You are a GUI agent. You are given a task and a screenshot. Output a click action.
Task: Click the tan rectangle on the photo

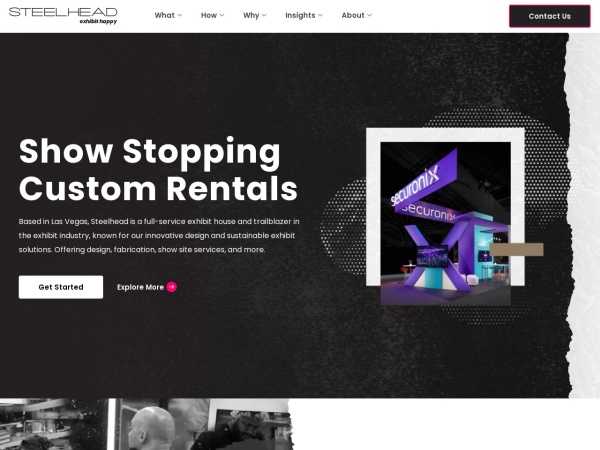516,249
